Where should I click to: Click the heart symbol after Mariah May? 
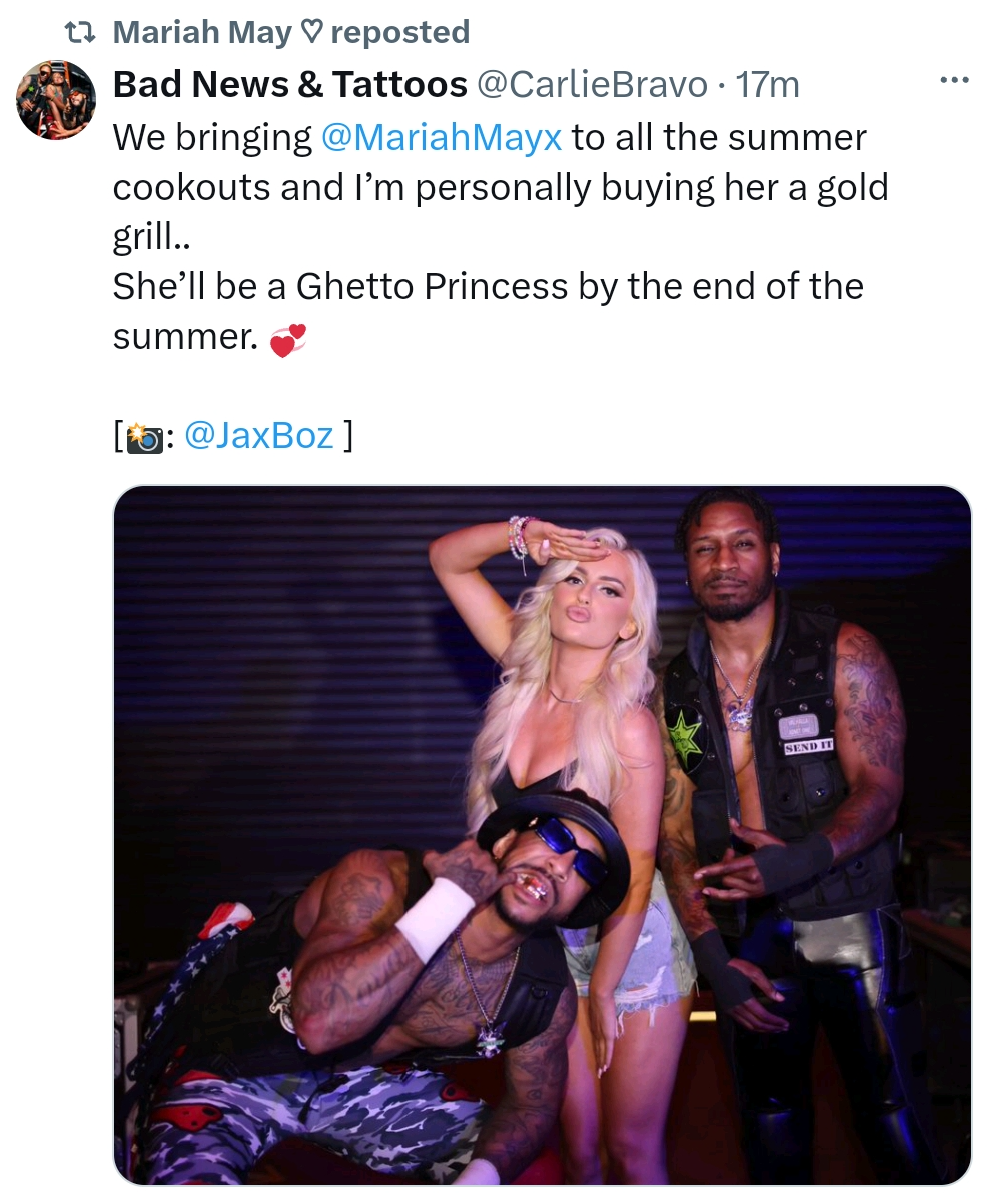[x=311, y=32]
